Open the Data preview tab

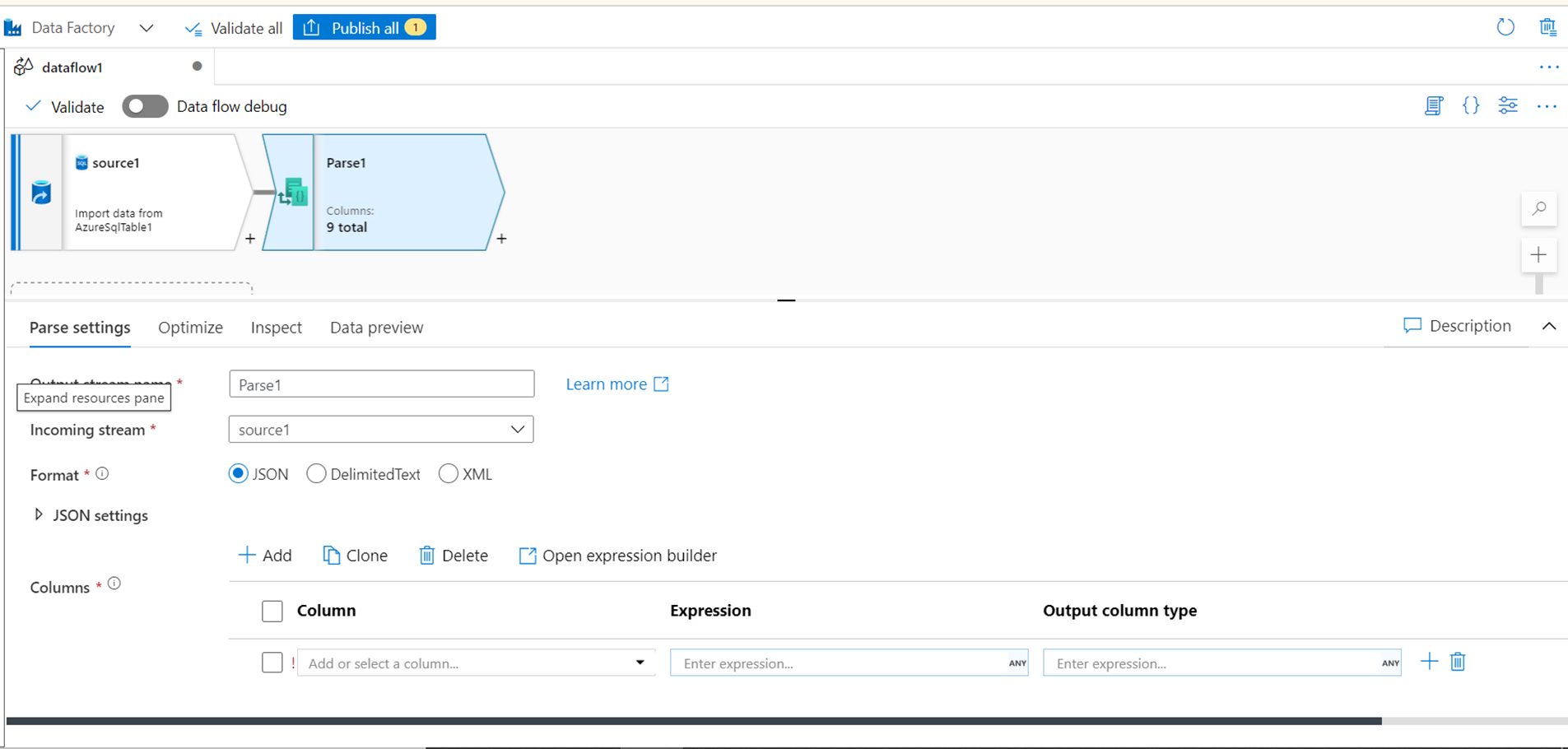377,328
